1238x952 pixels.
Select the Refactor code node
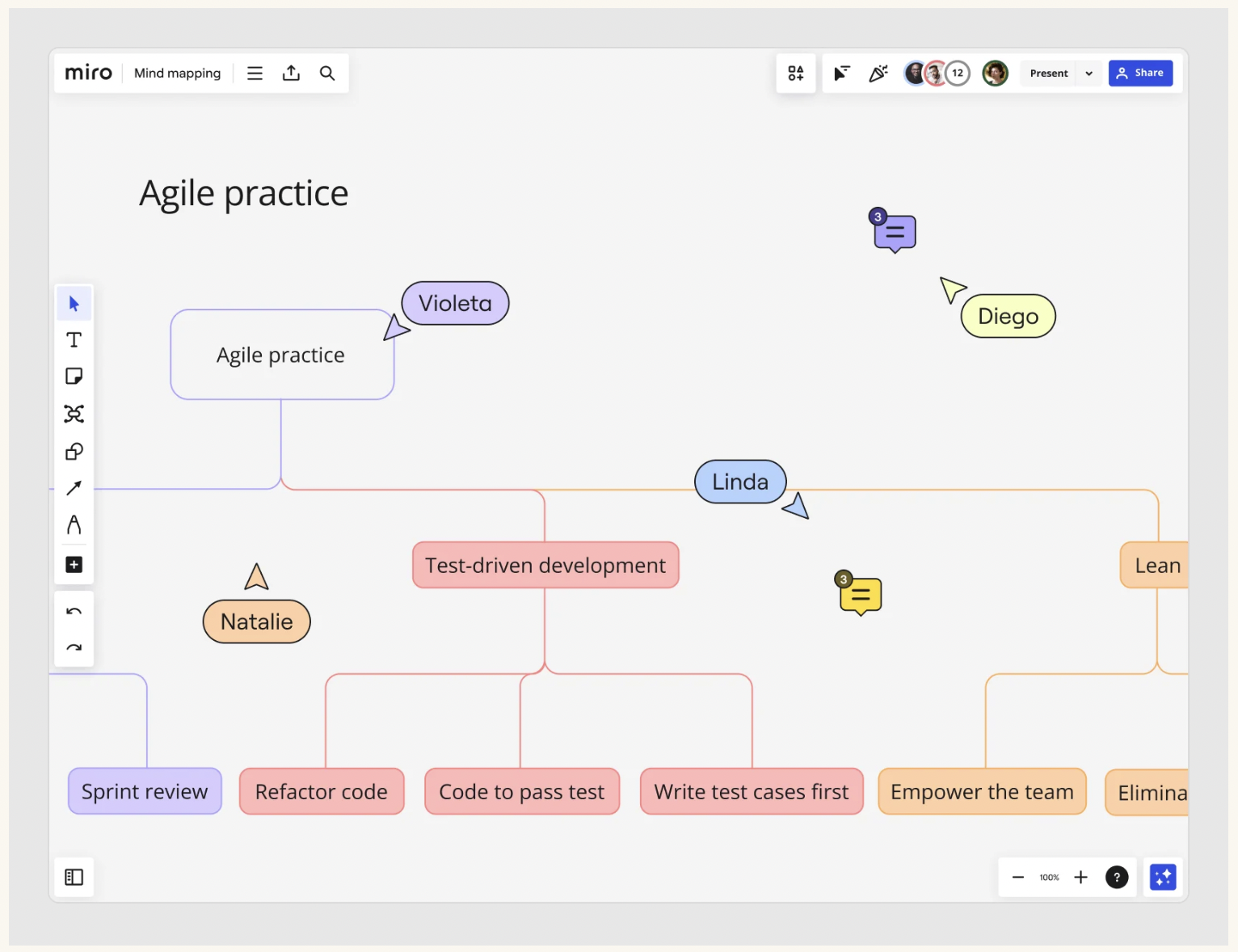pyautogui.click(x=322, y=791)
